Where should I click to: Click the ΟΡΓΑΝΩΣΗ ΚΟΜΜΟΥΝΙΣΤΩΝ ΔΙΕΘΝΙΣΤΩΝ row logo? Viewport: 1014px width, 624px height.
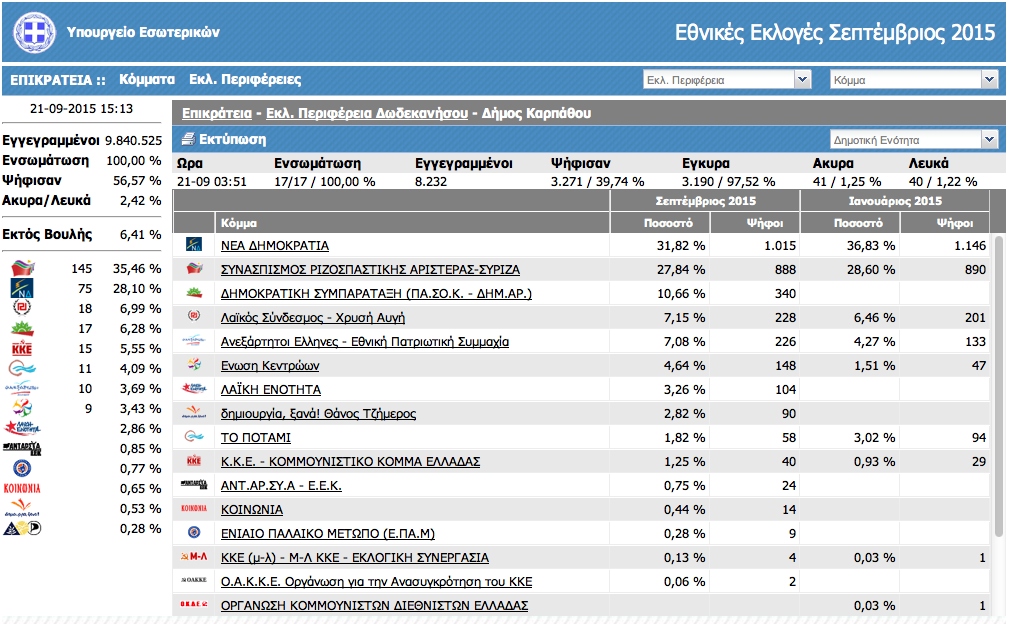194,604
